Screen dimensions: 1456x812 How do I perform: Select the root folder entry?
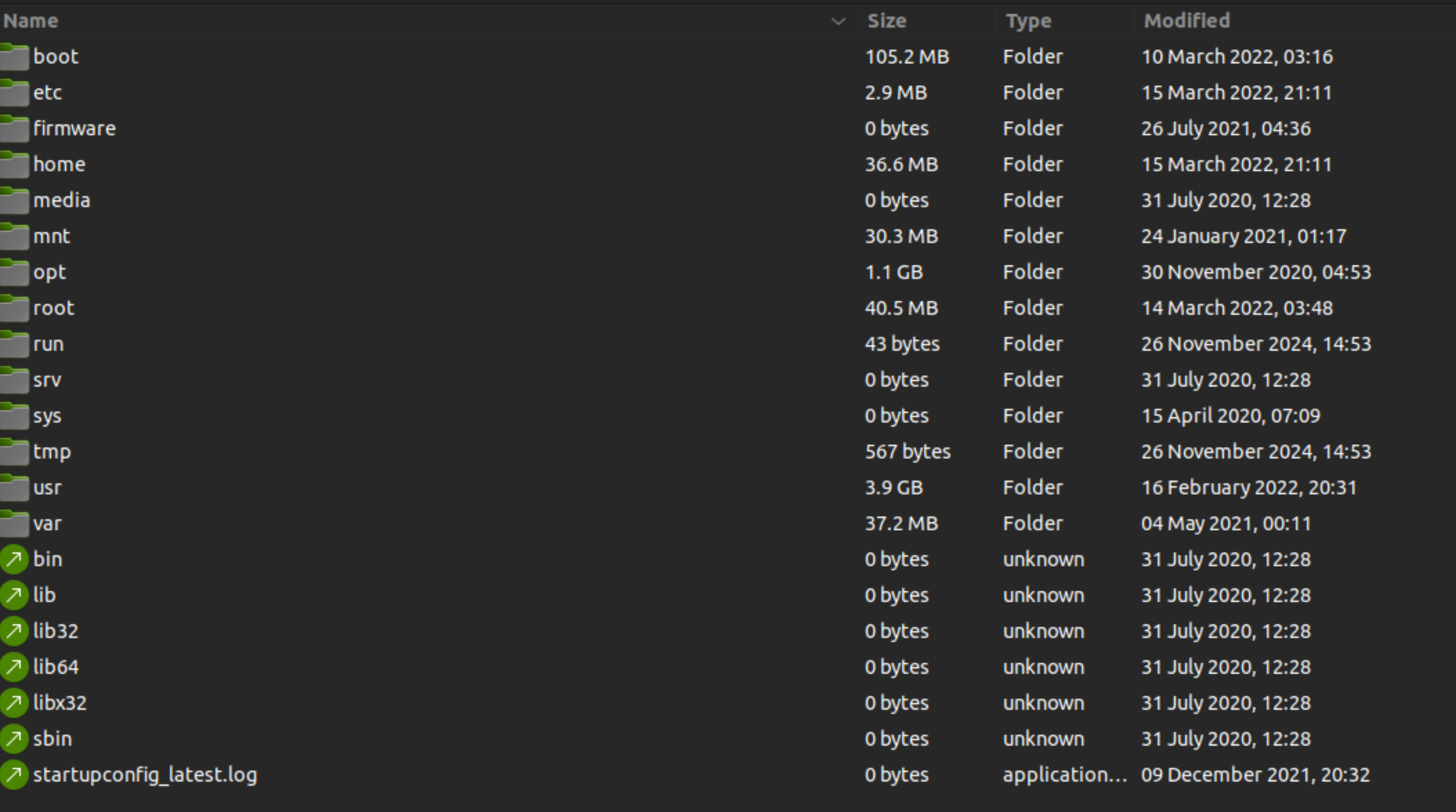(728, 308)
